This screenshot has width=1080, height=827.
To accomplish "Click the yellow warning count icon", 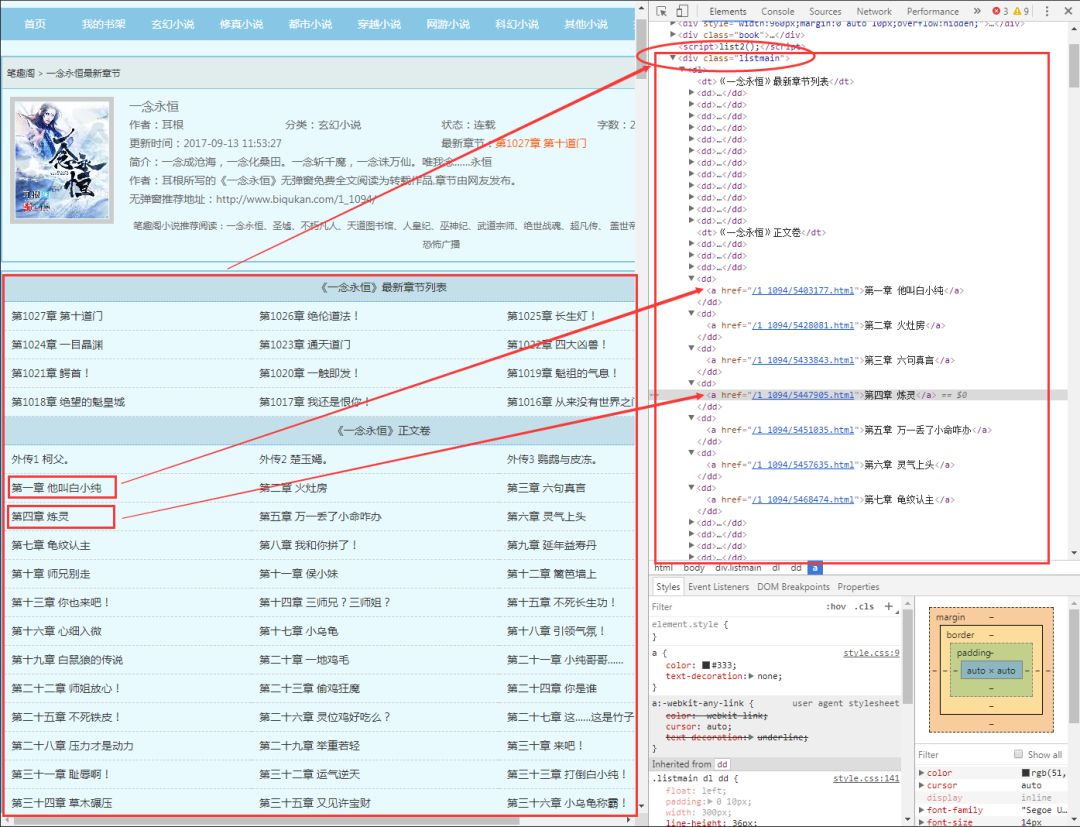I will pos(1017,11).
